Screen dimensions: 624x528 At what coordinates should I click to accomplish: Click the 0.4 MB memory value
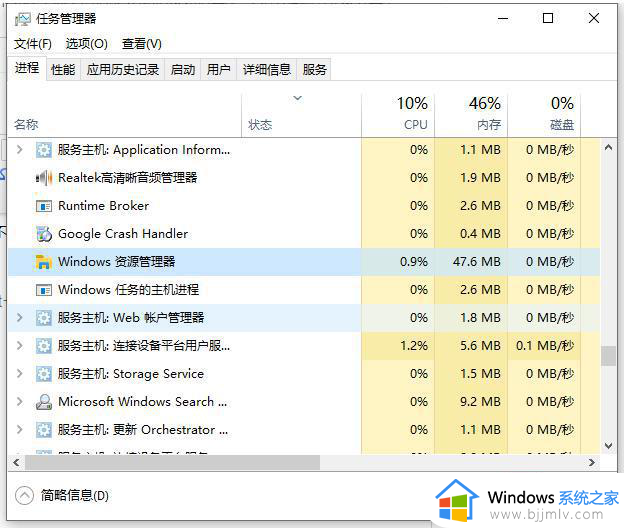click(x=480, y=234)
